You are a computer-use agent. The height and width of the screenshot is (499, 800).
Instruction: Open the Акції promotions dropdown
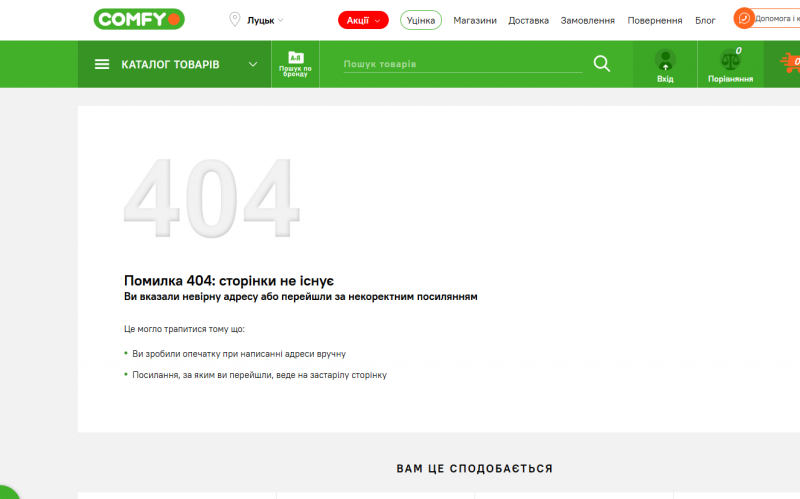tap(363, 20)
